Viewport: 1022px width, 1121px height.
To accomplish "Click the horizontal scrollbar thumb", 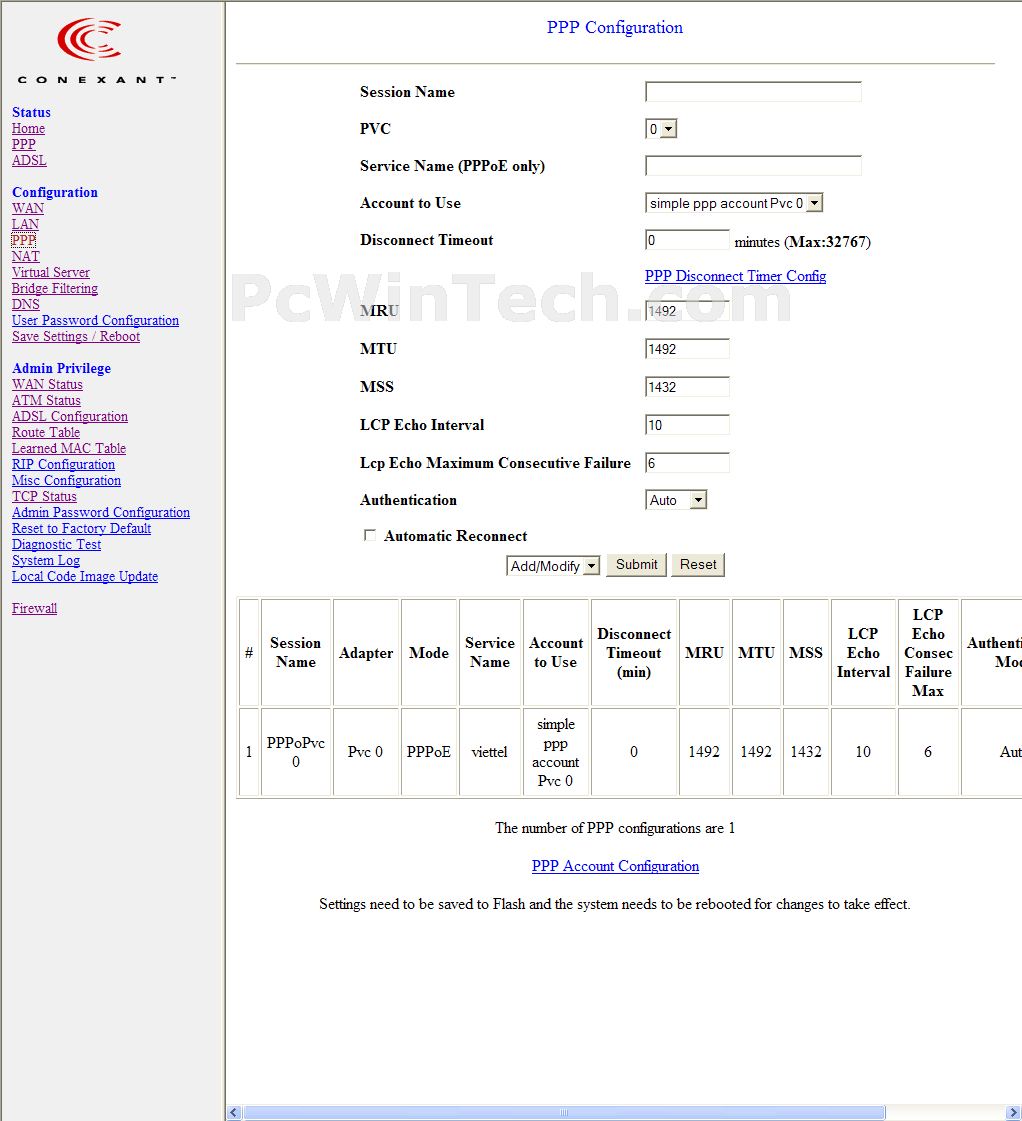I will click(565, 1112).
